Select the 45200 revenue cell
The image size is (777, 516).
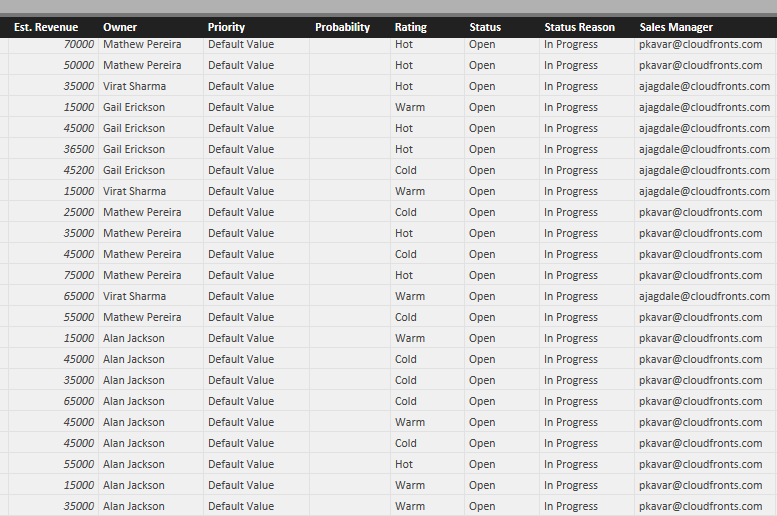tap(79, 170)
